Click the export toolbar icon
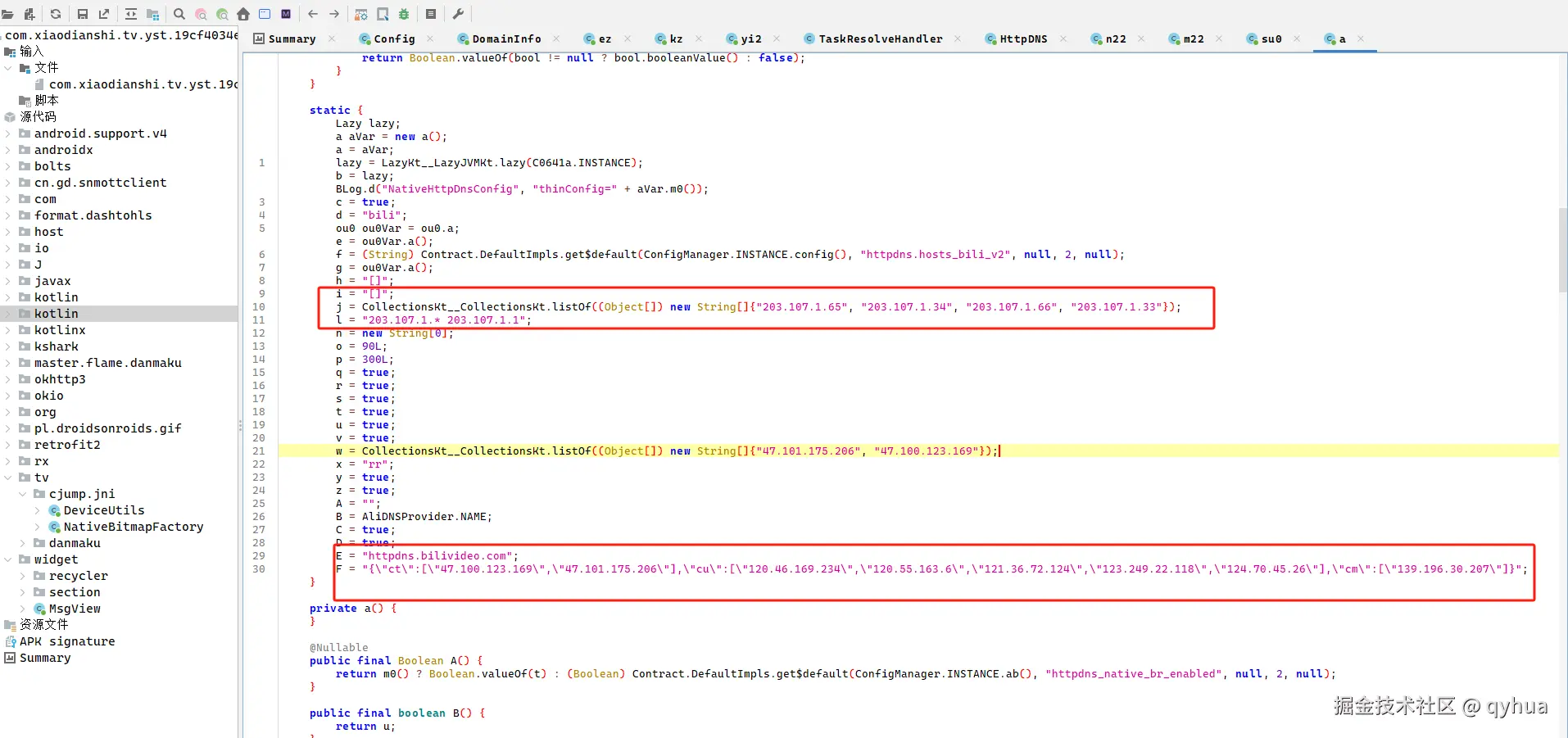 tap(104, 14)
